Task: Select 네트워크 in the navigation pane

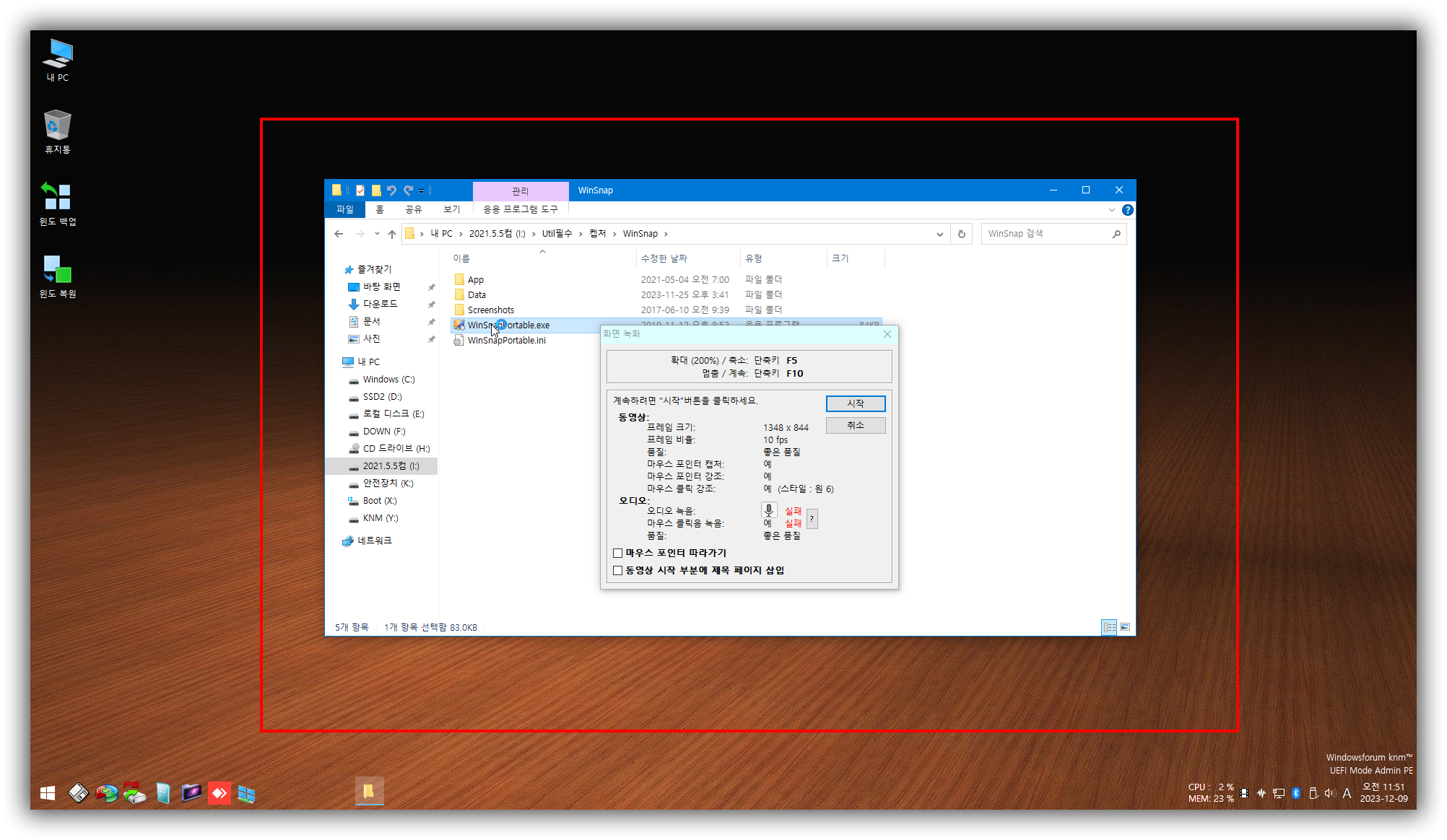Action: pos(374,541)
